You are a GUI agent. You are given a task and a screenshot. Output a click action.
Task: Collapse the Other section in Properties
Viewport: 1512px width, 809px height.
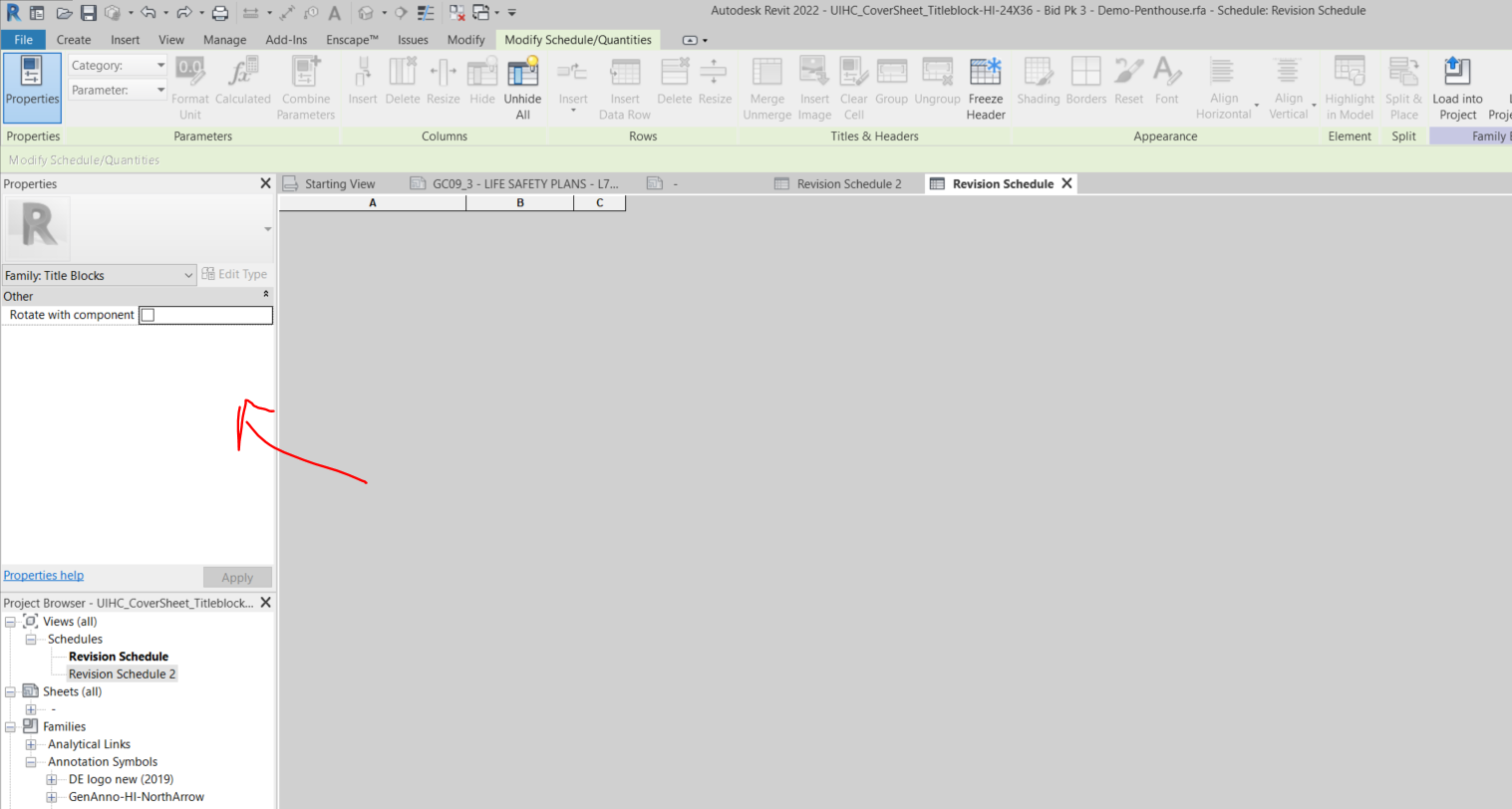pos(264,296)
